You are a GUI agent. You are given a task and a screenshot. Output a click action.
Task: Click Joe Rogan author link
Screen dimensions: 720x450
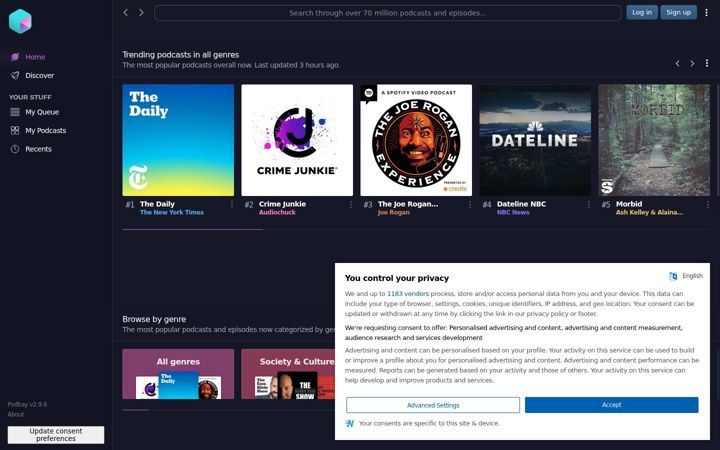394,213
